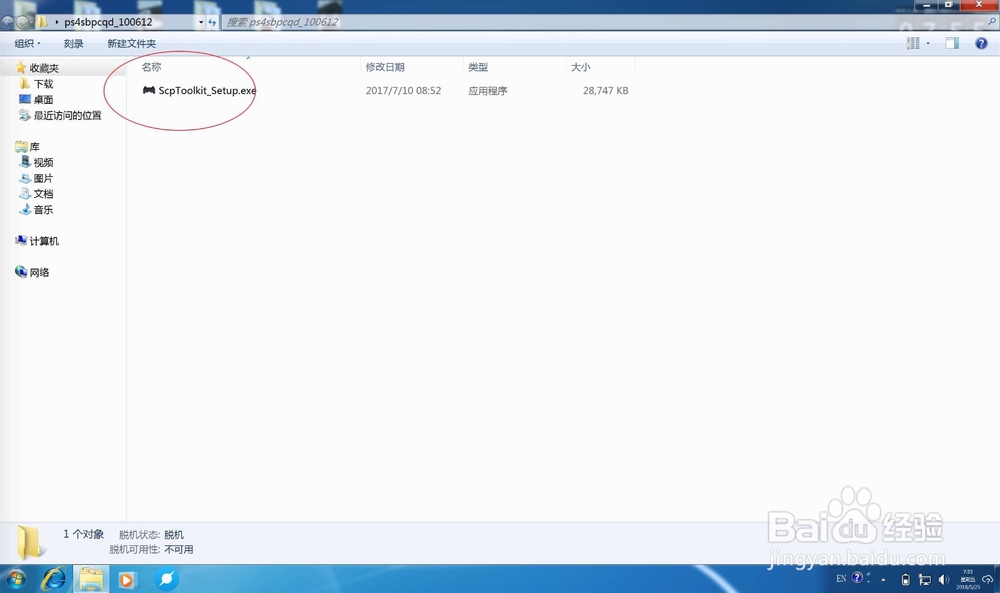1000x593 pixels.
Task: Click the EN language indicator
Action: click(x=840, y=579)
